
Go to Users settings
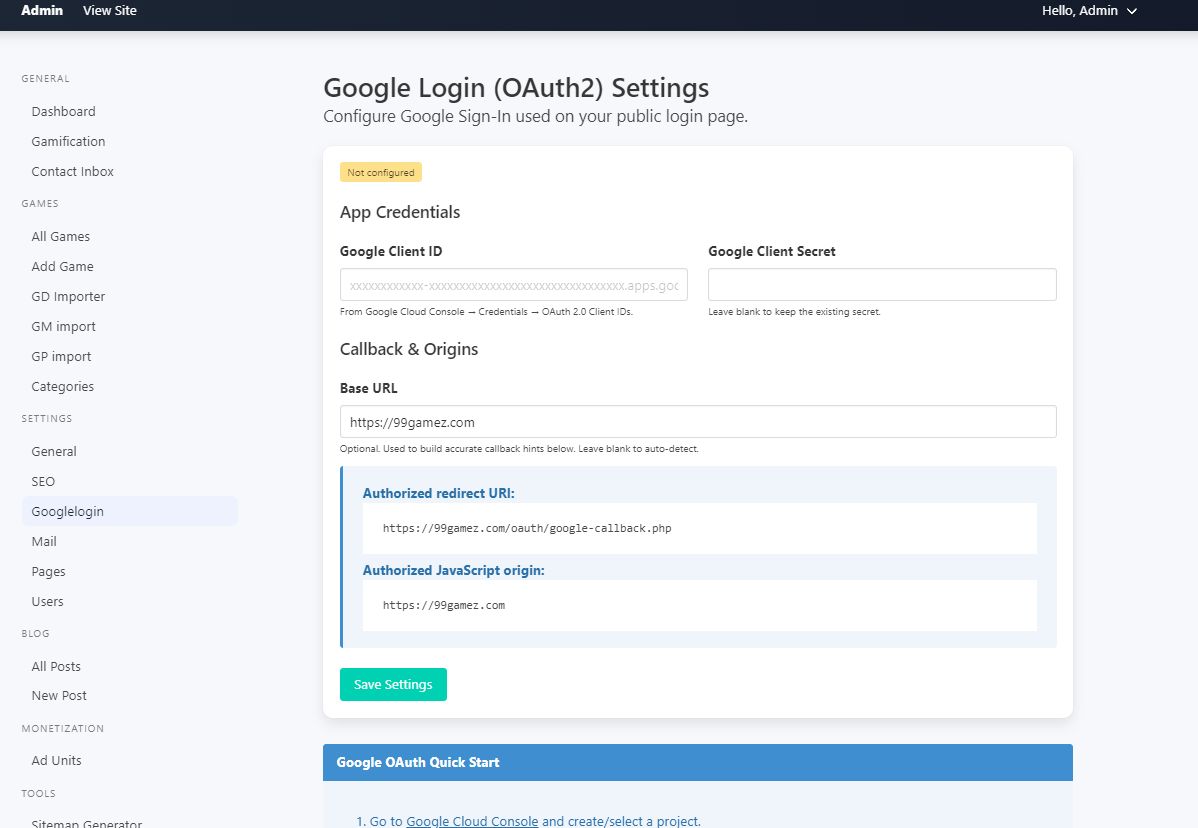click(47, 601)
